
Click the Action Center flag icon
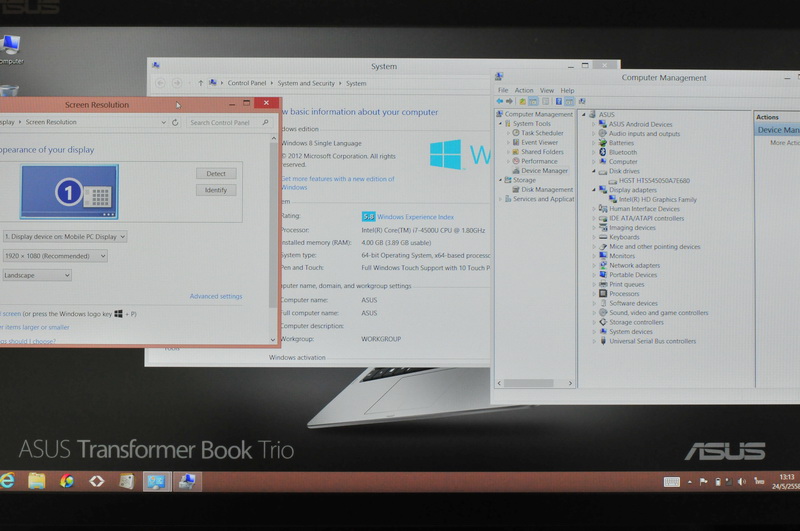(703, 481)
